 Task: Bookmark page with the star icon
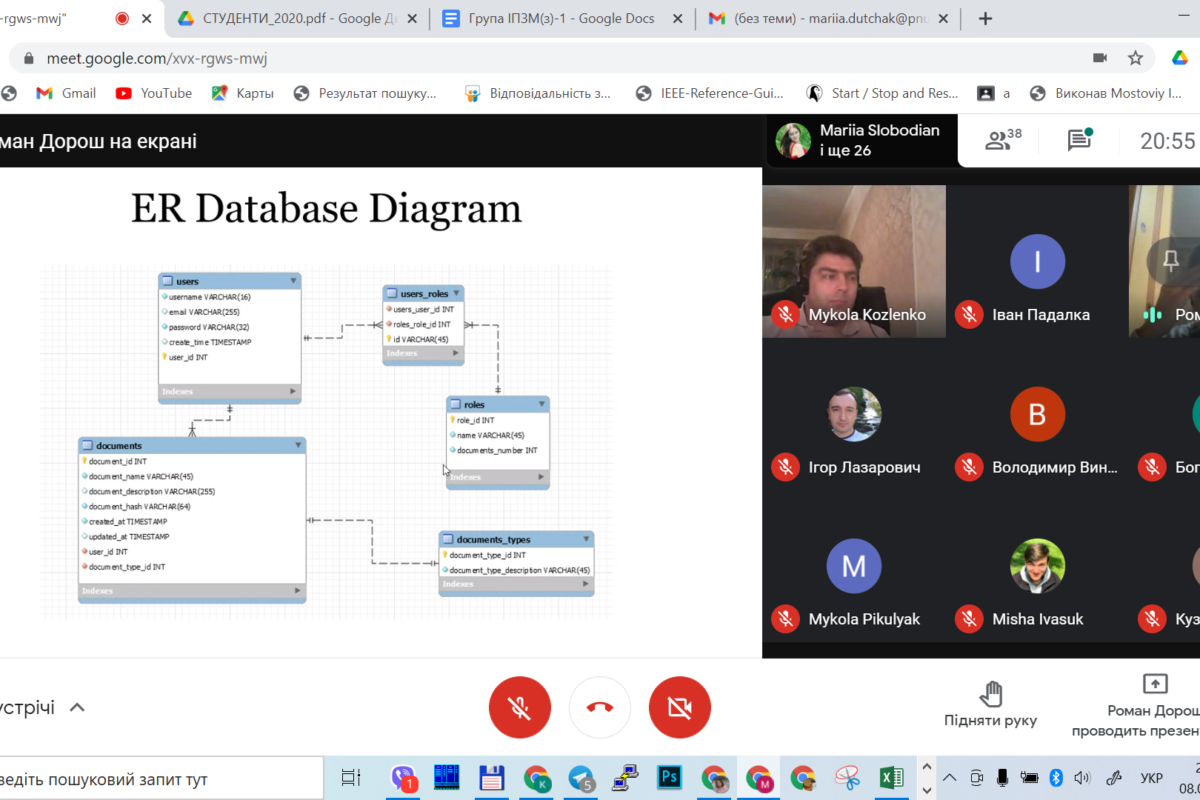tap(1135, 58)
